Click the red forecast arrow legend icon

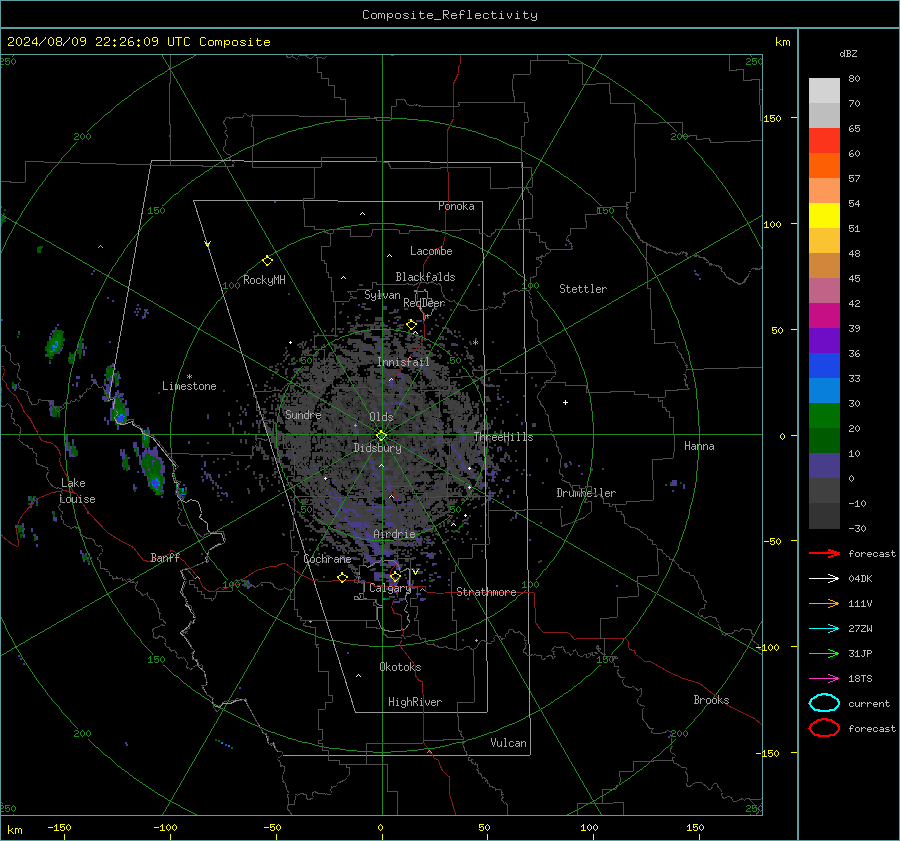[x=824, y=553]
